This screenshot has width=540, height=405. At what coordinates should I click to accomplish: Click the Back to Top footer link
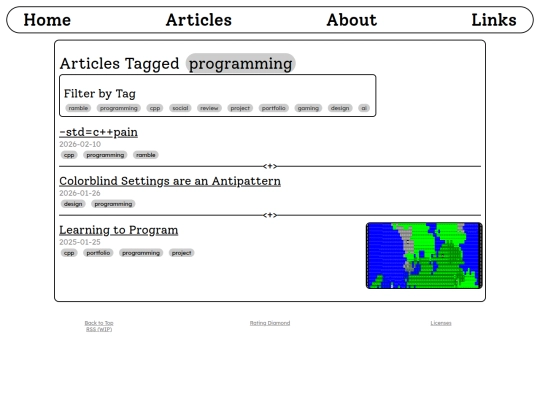pos(99,323)
